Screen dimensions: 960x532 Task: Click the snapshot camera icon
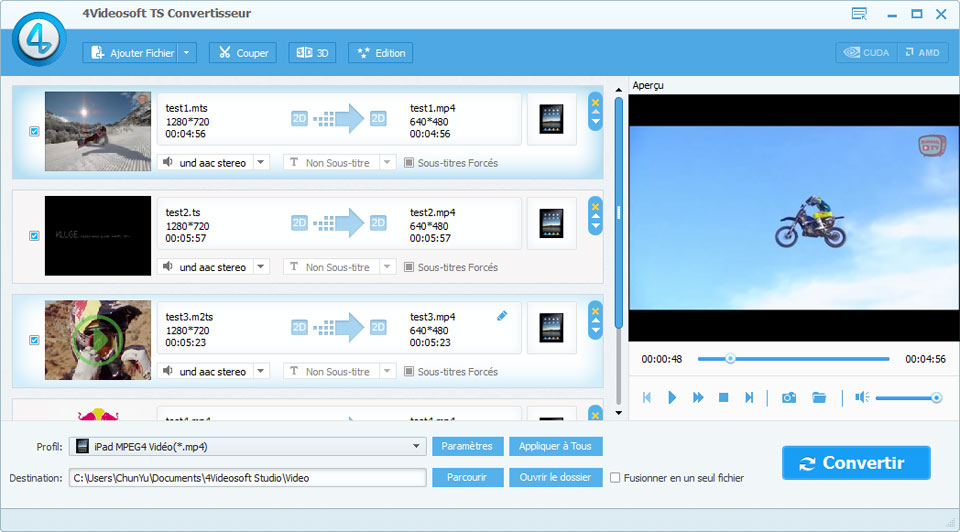789,398
